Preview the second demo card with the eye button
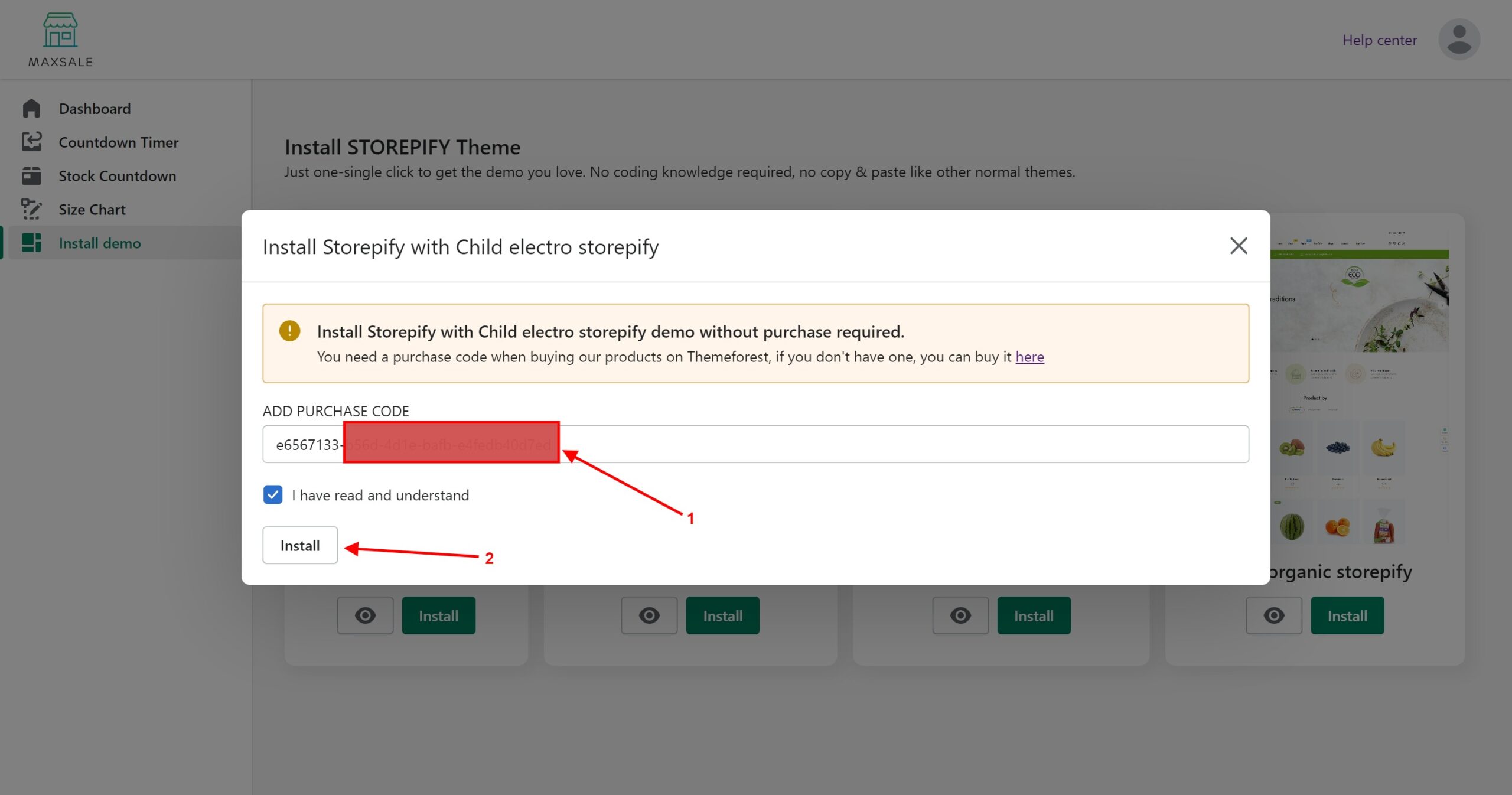Image resolution: width=1512 pixels, height=795 pixels. (649, 615)
